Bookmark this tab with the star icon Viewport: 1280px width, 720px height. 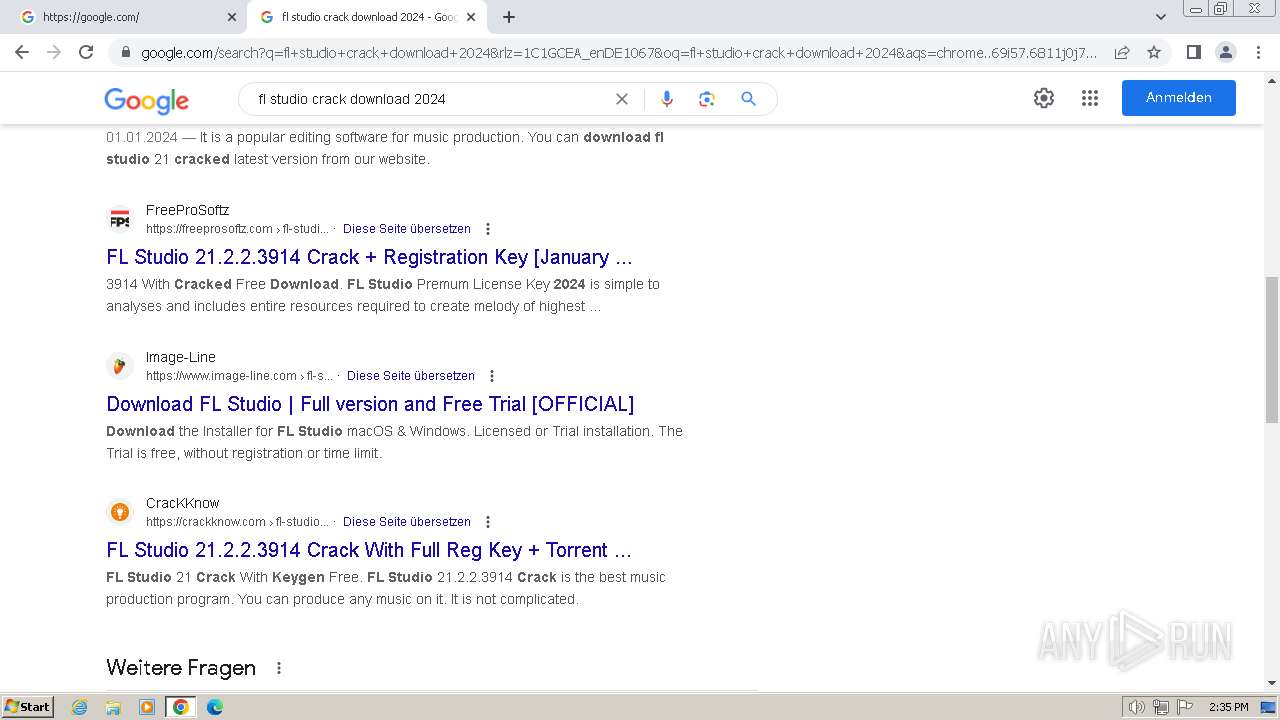click(1154, 53)
